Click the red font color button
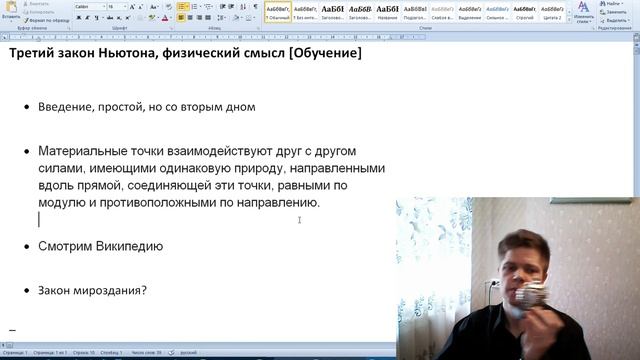The width and height of the screenshot is (640, 360). [164, 18]
